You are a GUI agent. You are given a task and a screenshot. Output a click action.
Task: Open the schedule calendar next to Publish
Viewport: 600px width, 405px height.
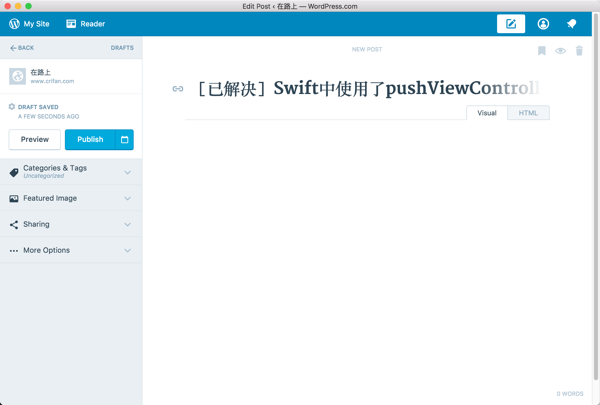pos(124,139)
